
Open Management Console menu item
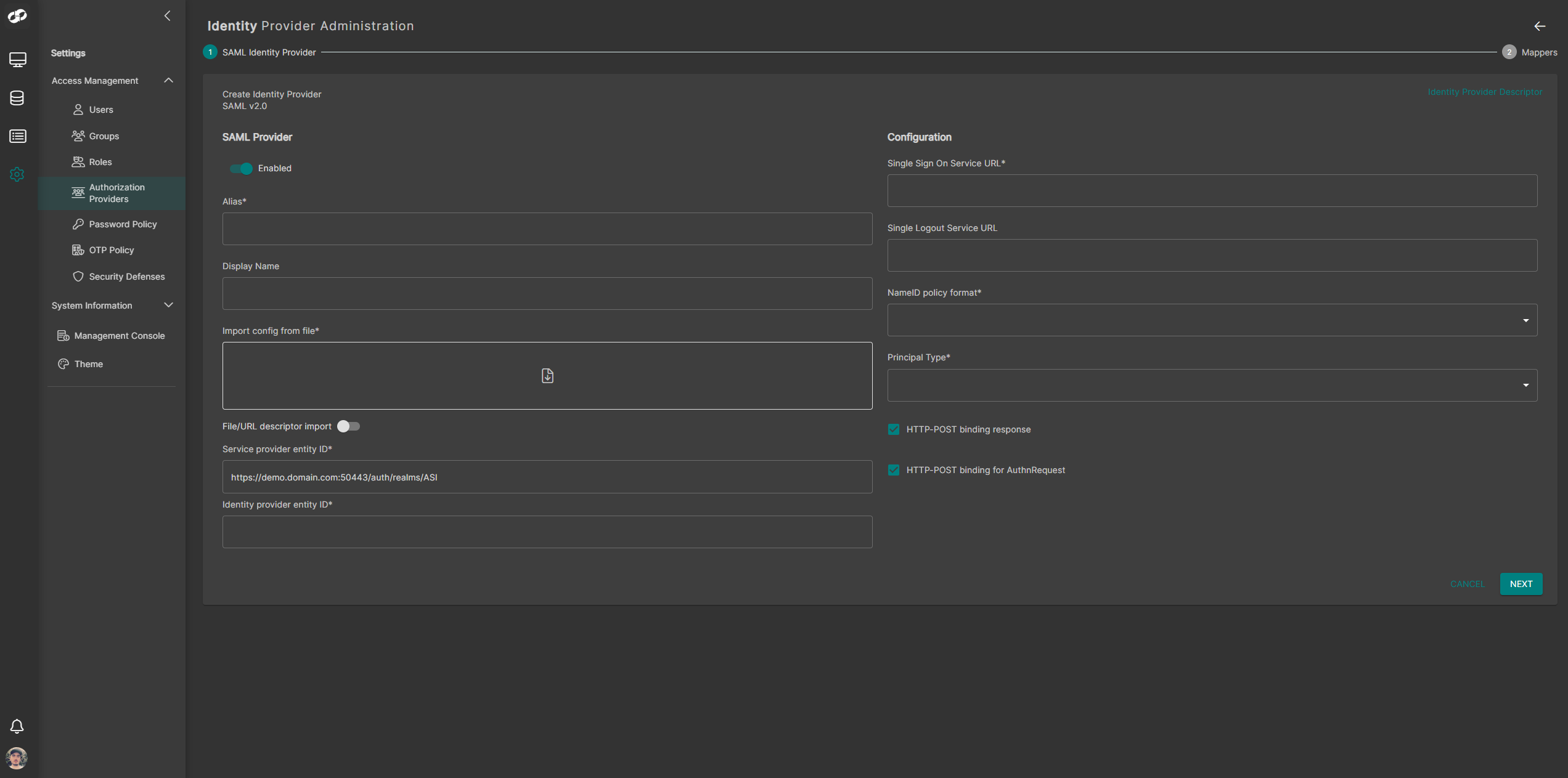coord(120,336)
